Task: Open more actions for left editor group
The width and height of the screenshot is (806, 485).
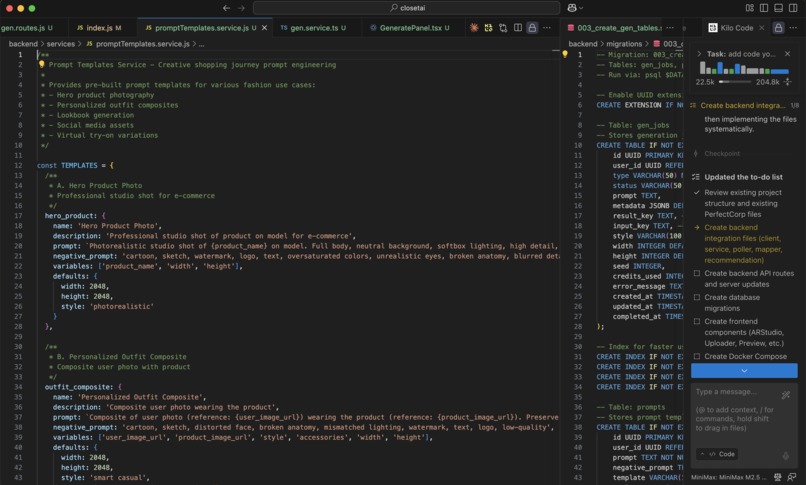Action: pyautogui.click(x=546, y=28)
